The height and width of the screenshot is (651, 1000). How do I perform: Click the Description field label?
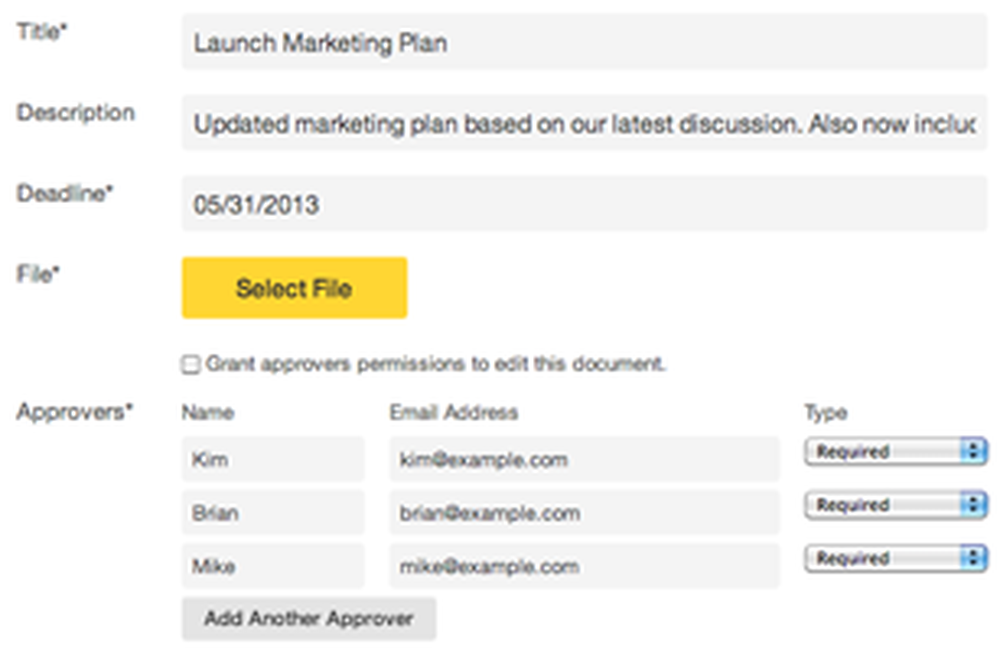coord(75,113)
